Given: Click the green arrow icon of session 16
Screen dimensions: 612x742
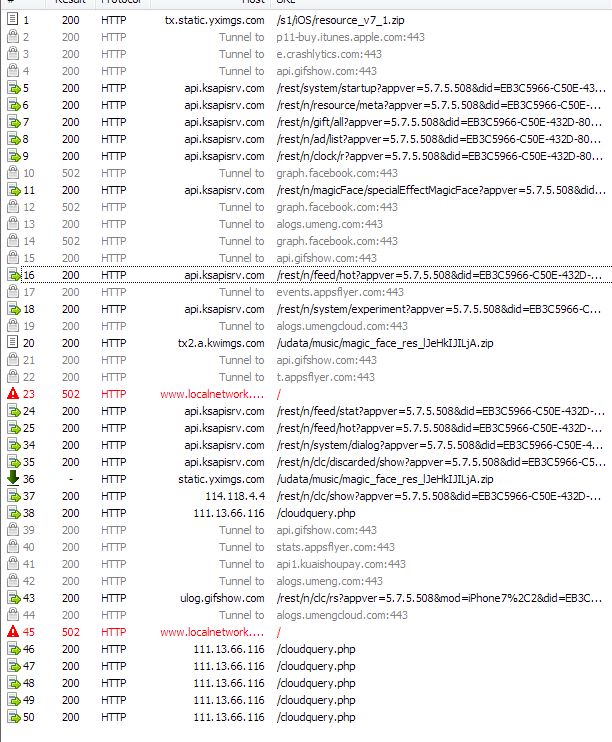Looking at the screenshot, I should (x=14, y=275).
